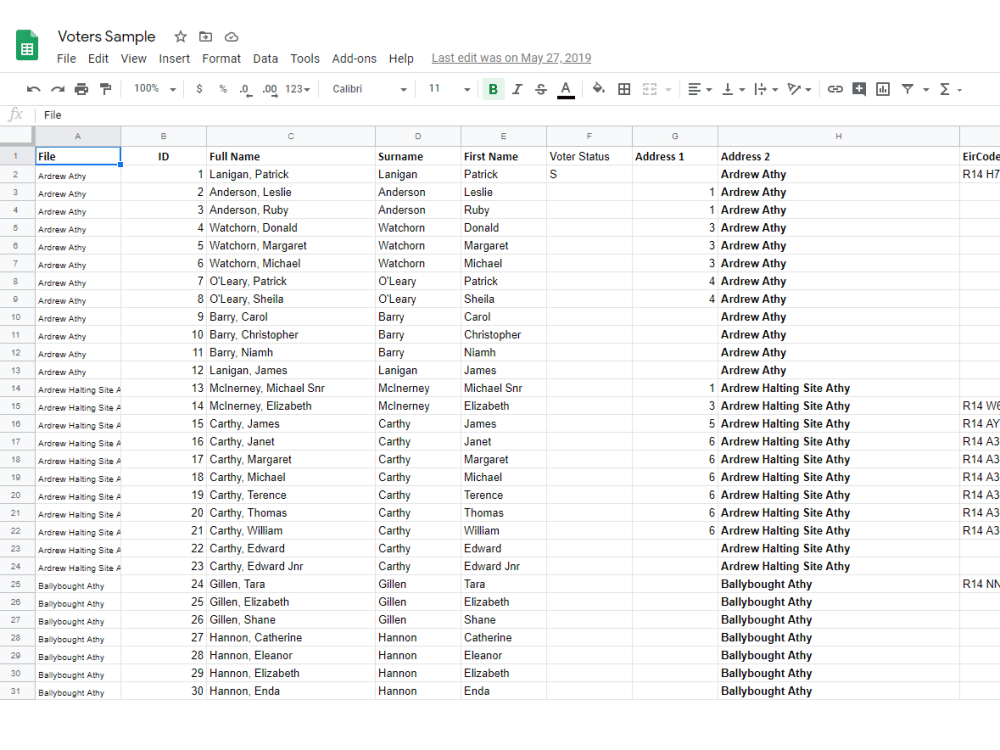Select cell 'Carthy, Edward Jnr'
This screenshot has width=1000, height=750.
coord(291,566)
